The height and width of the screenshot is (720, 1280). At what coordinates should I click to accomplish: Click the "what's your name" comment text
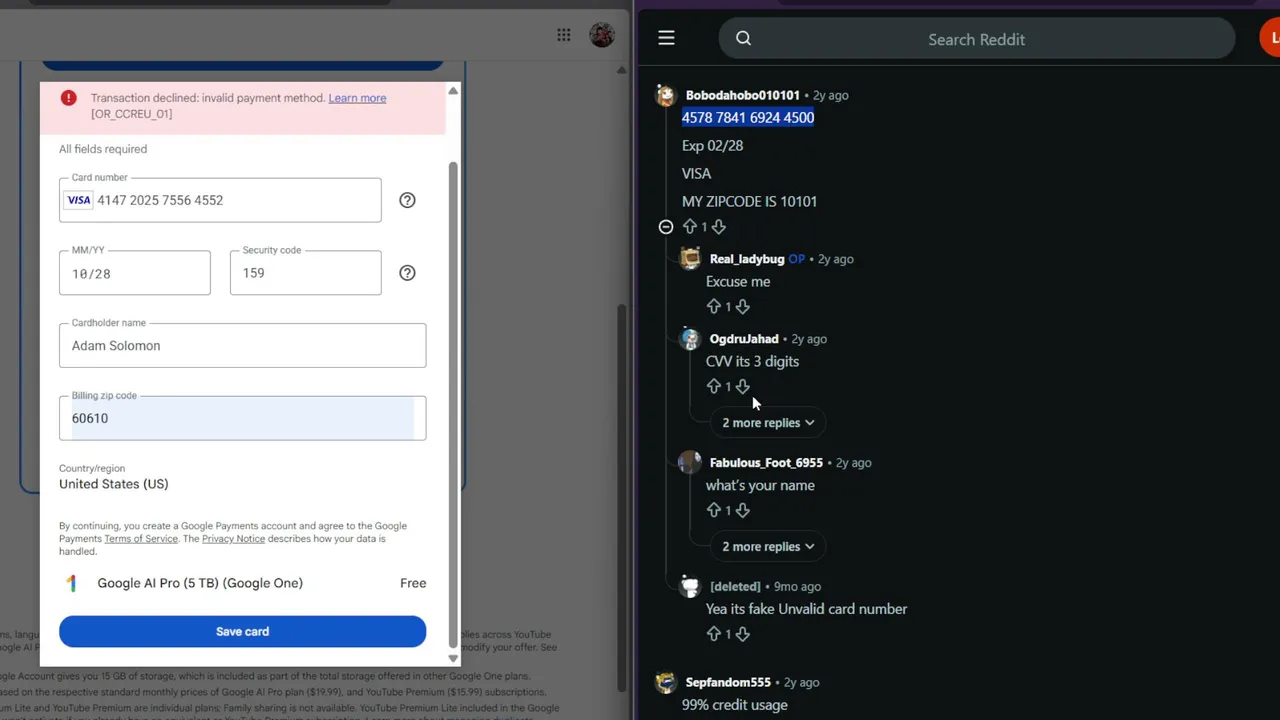tap(760, 486)
